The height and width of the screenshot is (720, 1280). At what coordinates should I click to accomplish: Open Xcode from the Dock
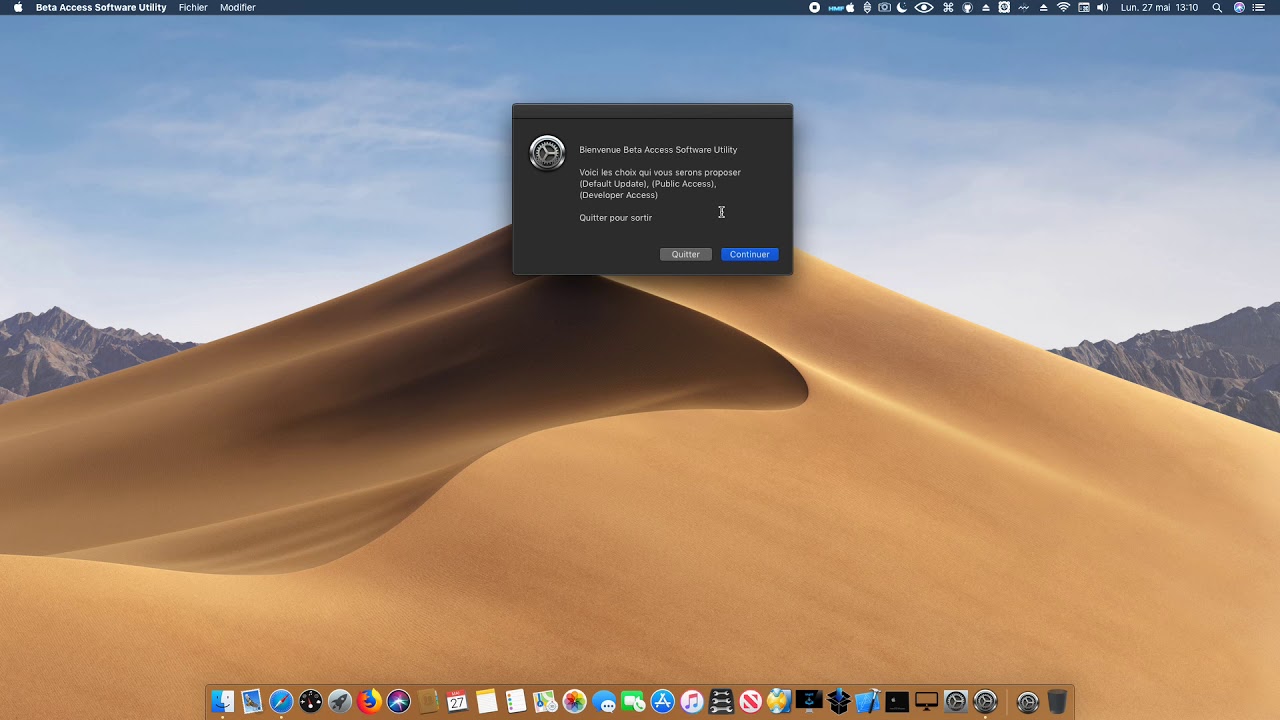pyautogui.click(x=868, y=702)
